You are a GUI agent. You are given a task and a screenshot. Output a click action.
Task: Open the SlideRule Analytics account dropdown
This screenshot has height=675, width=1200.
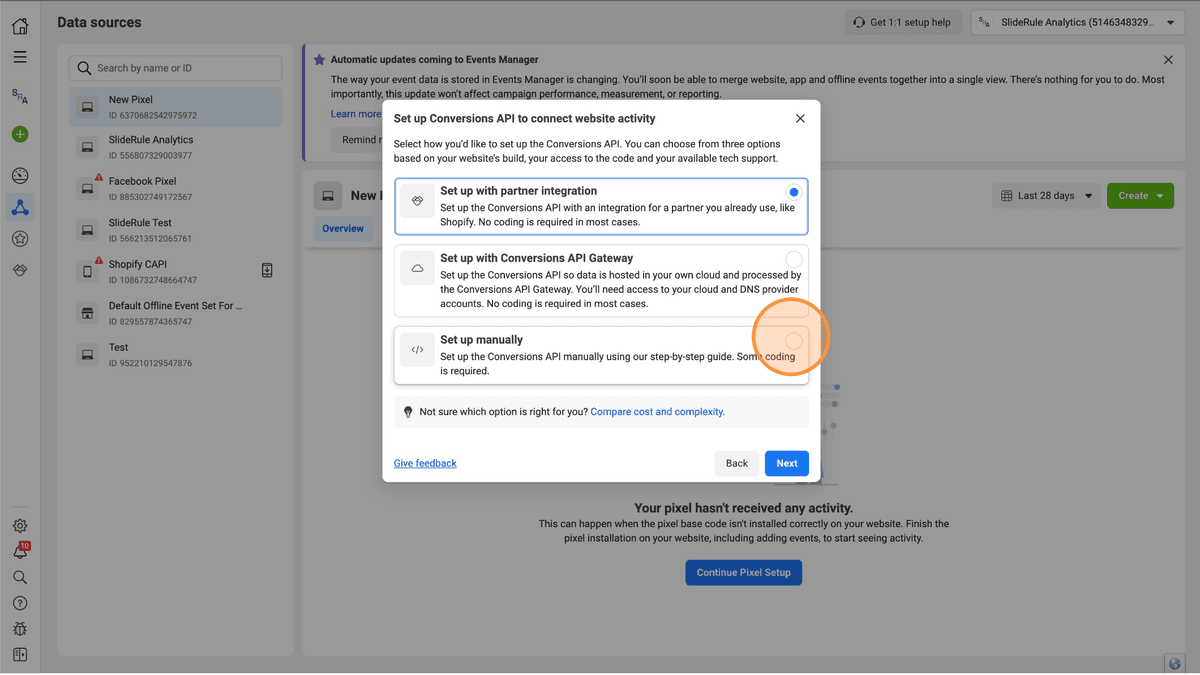1078,22
